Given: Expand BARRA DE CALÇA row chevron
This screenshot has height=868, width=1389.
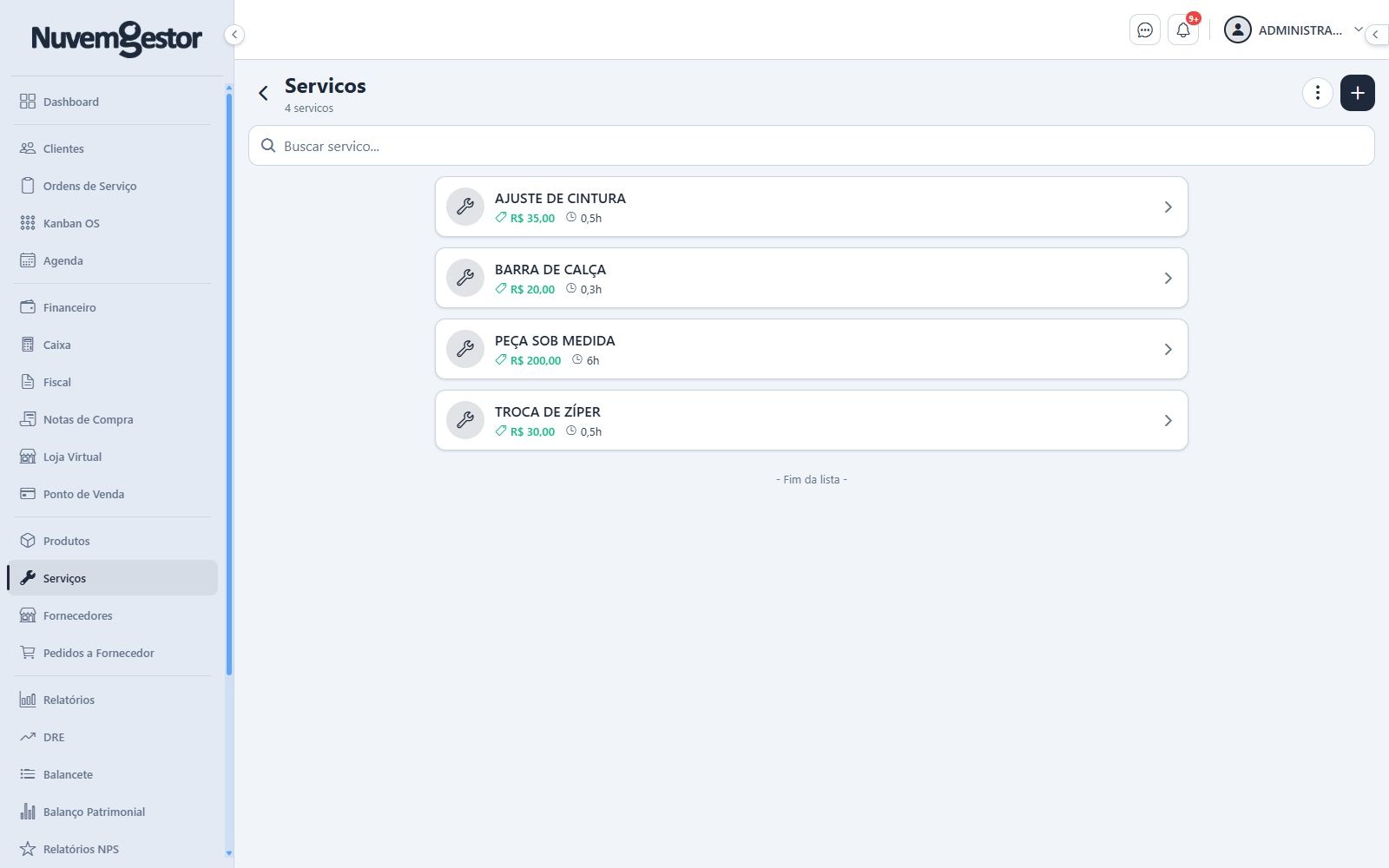Looking at the screenshot, I should (1168, 278).
